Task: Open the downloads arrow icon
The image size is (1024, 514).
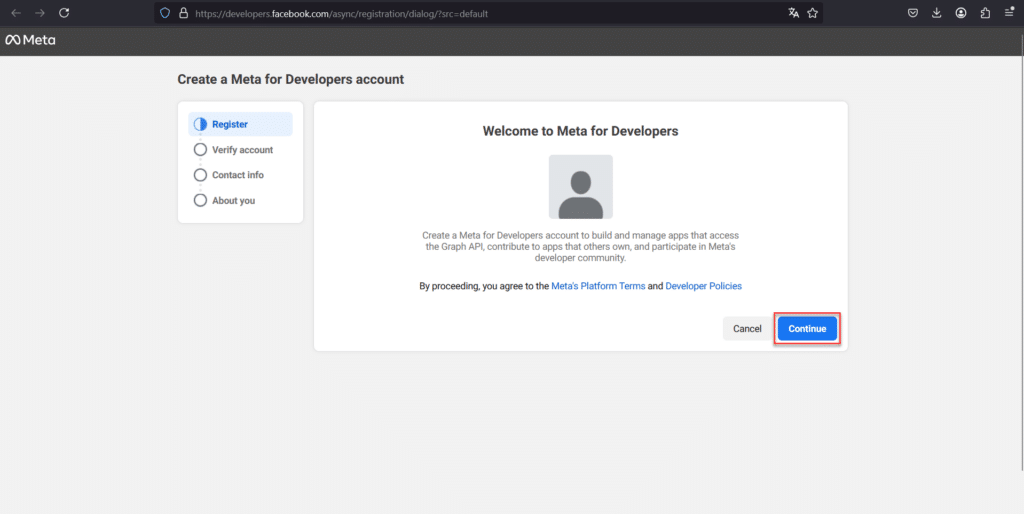Action: 936,13
